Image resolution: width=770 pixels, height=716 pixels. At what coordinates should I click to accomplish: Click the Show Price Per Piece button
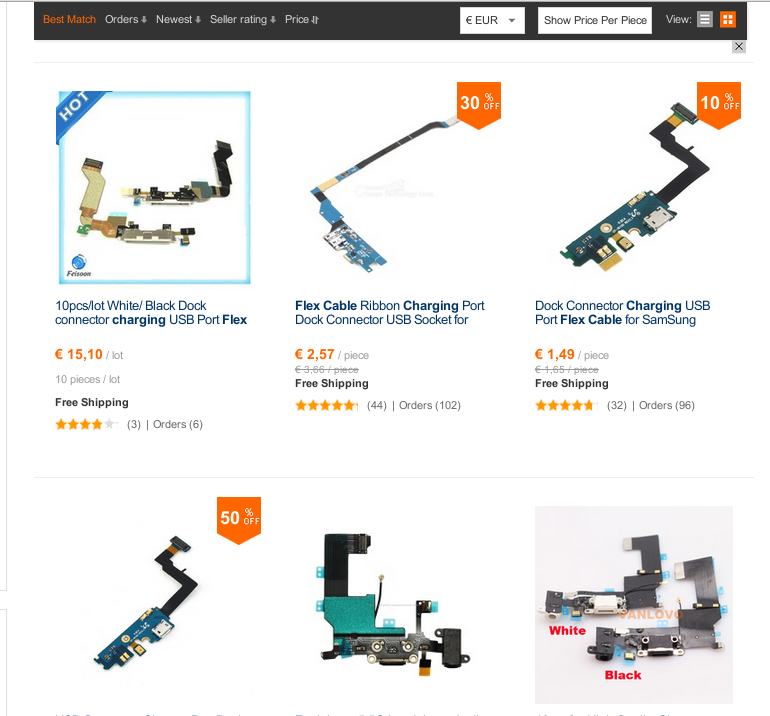(595, 20)
